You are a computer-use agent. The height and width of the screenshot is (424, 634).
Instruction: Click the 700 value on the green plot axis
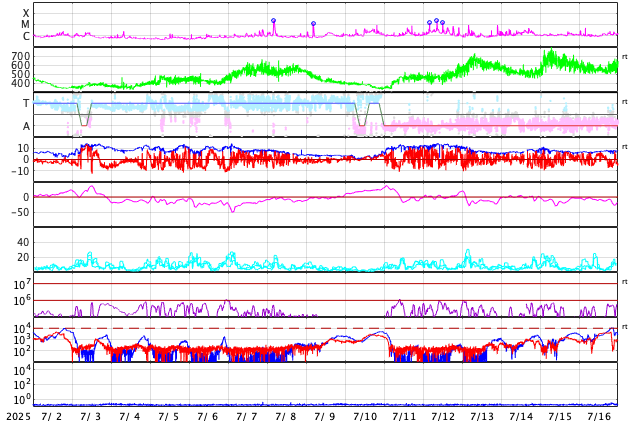coord(21,56)
